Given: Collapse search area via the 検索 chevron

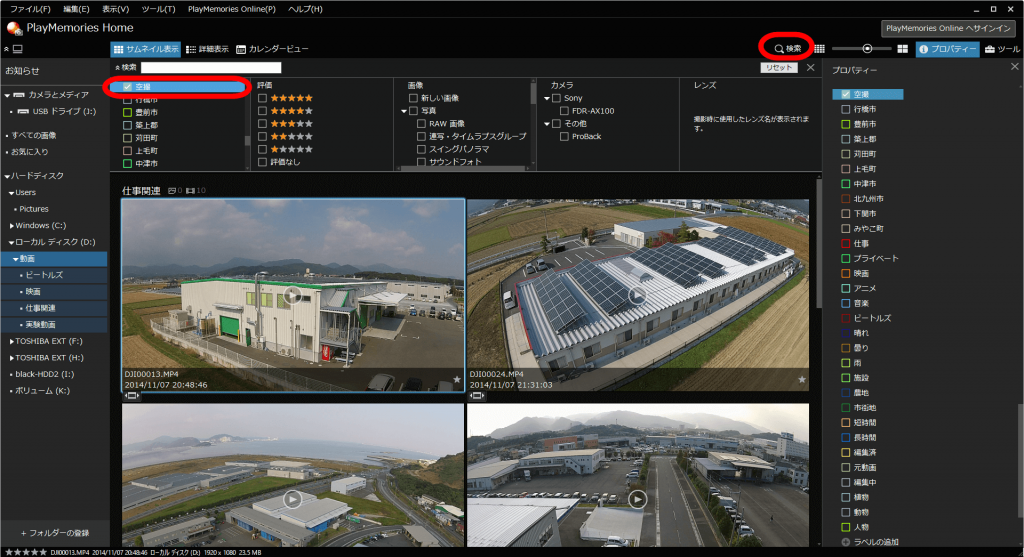Looking at the screenshot, I should [x=118, y=67].
